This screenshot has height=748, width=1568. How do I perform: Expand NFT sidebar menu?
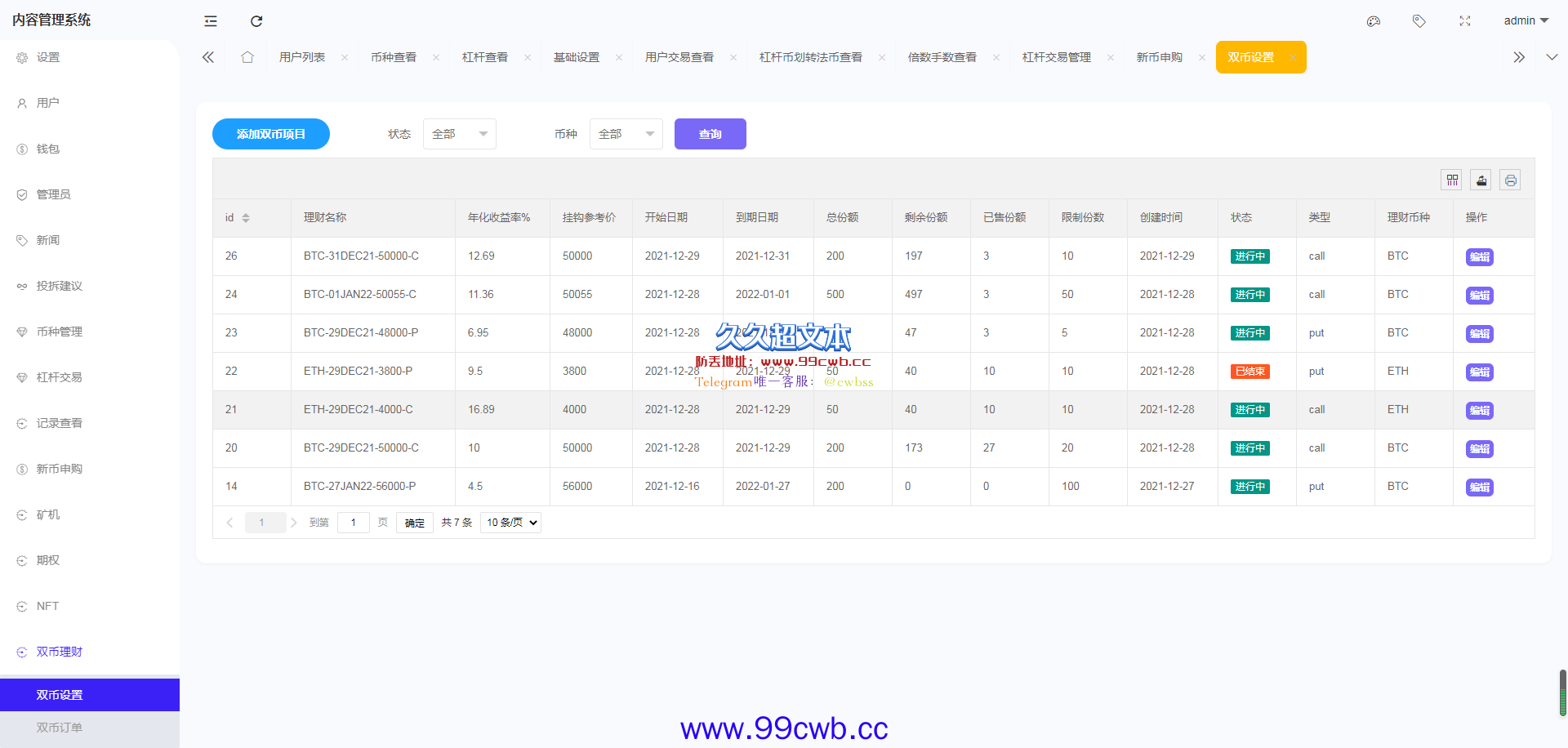[90, 606]
